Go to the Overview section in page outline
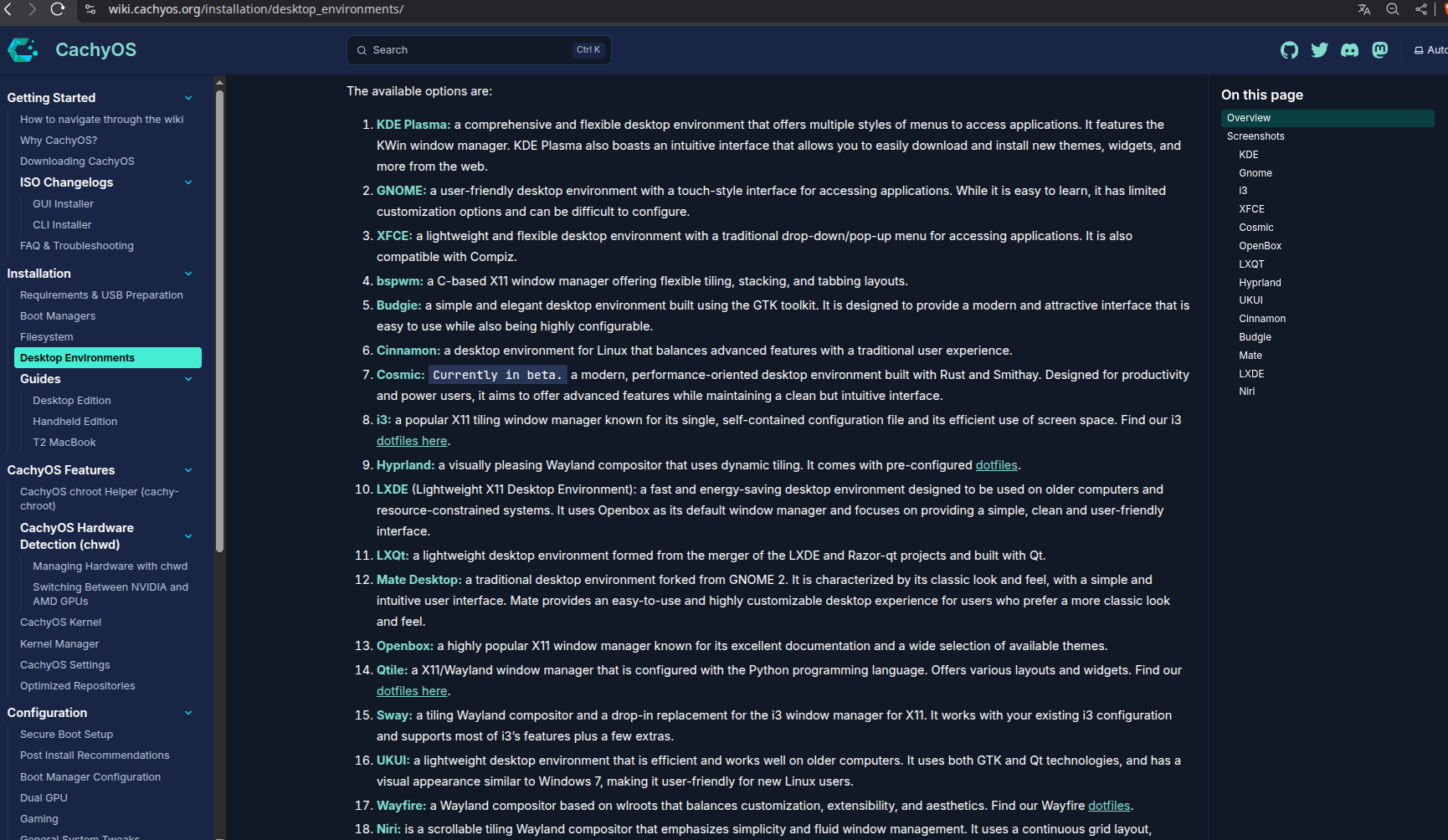Image resolution: width=1448 pixels, height=840 pixels. (1327, 118)
